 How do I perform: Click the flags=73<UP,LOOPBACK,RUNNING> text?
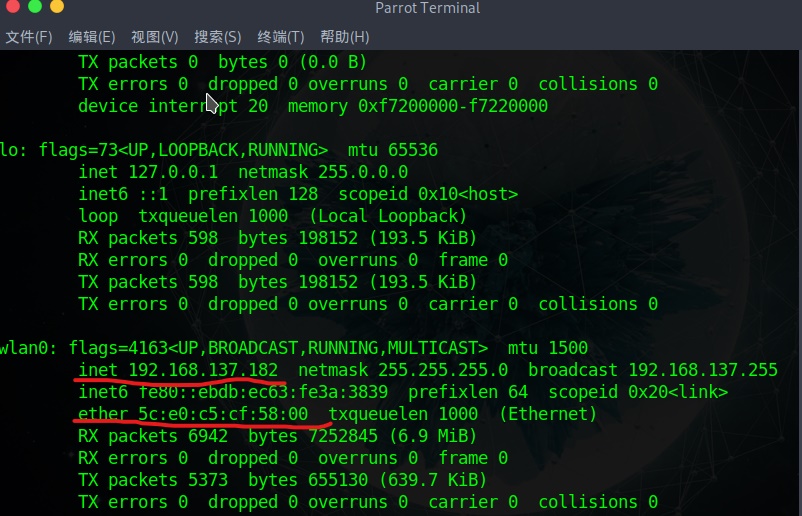point(183,150)
